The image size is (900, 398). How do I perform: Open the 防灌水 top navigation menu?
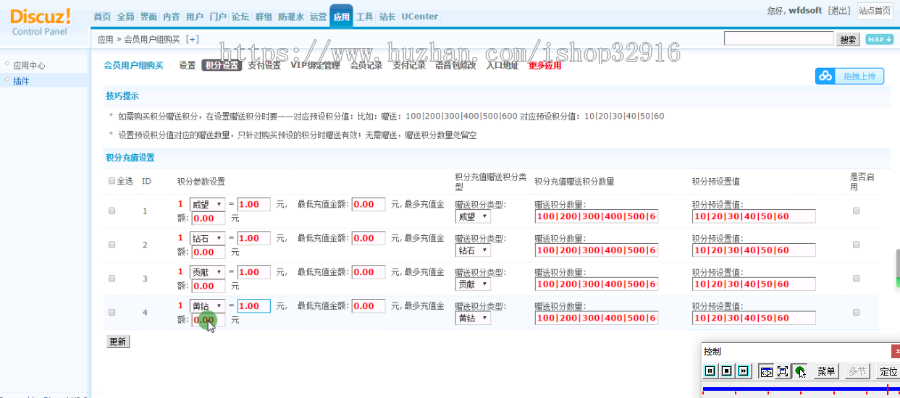click(x=291, y=17)
